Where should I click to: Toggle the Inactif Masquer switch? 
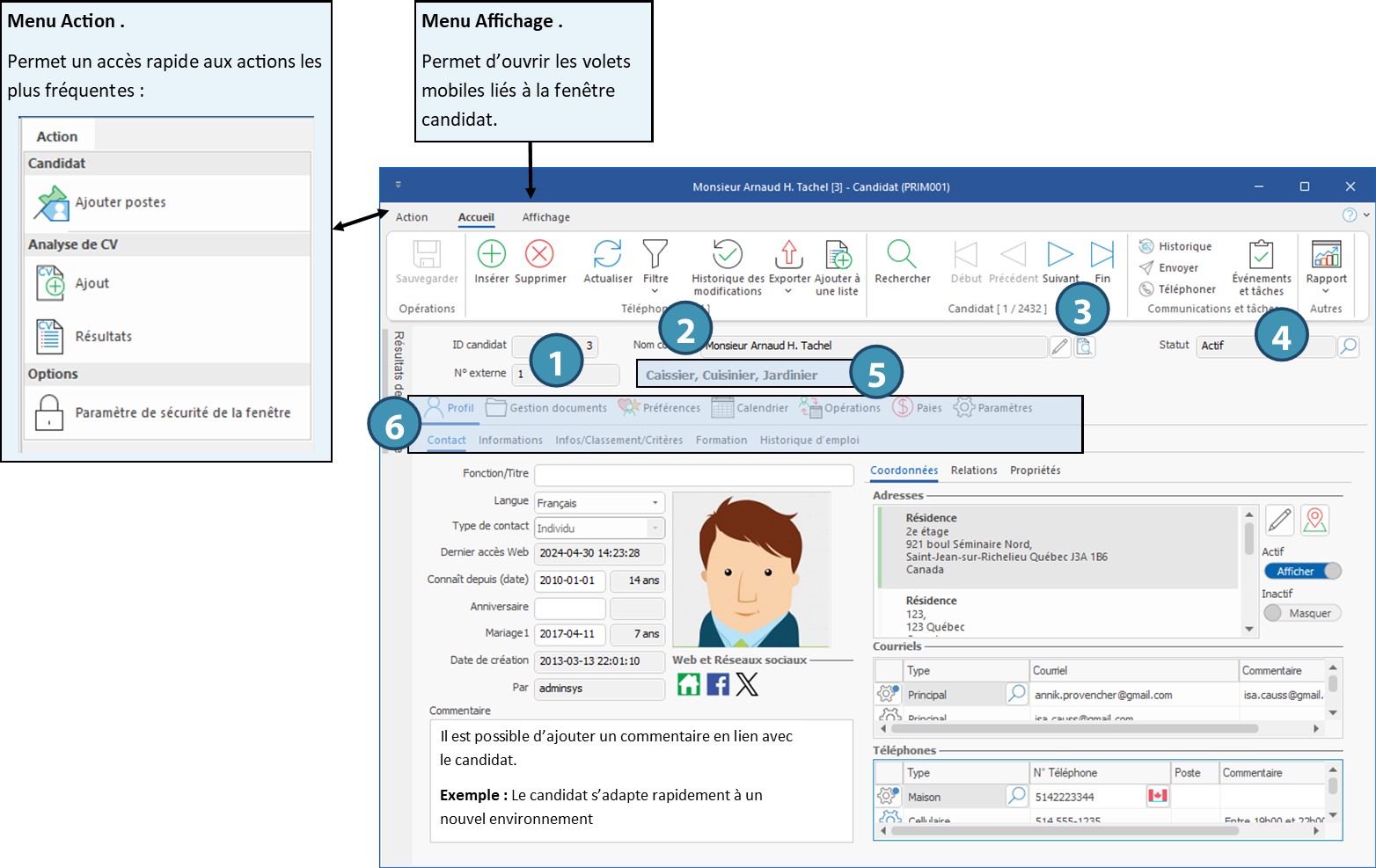click(1302, 613)
